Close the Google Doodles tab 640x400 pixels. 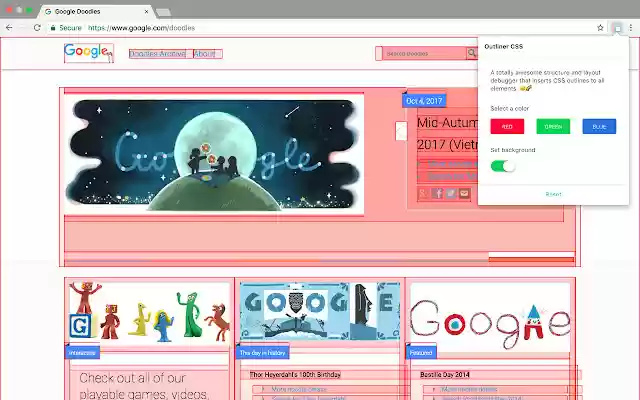click(147, 11)
